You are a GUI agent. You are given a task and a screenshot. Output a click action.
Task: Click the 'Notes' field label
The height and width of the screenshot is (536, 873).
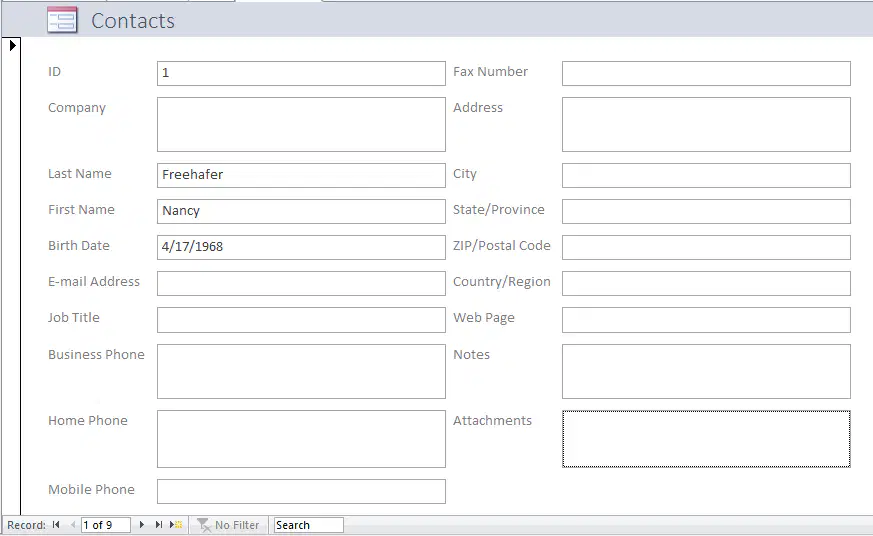[472, 355]
